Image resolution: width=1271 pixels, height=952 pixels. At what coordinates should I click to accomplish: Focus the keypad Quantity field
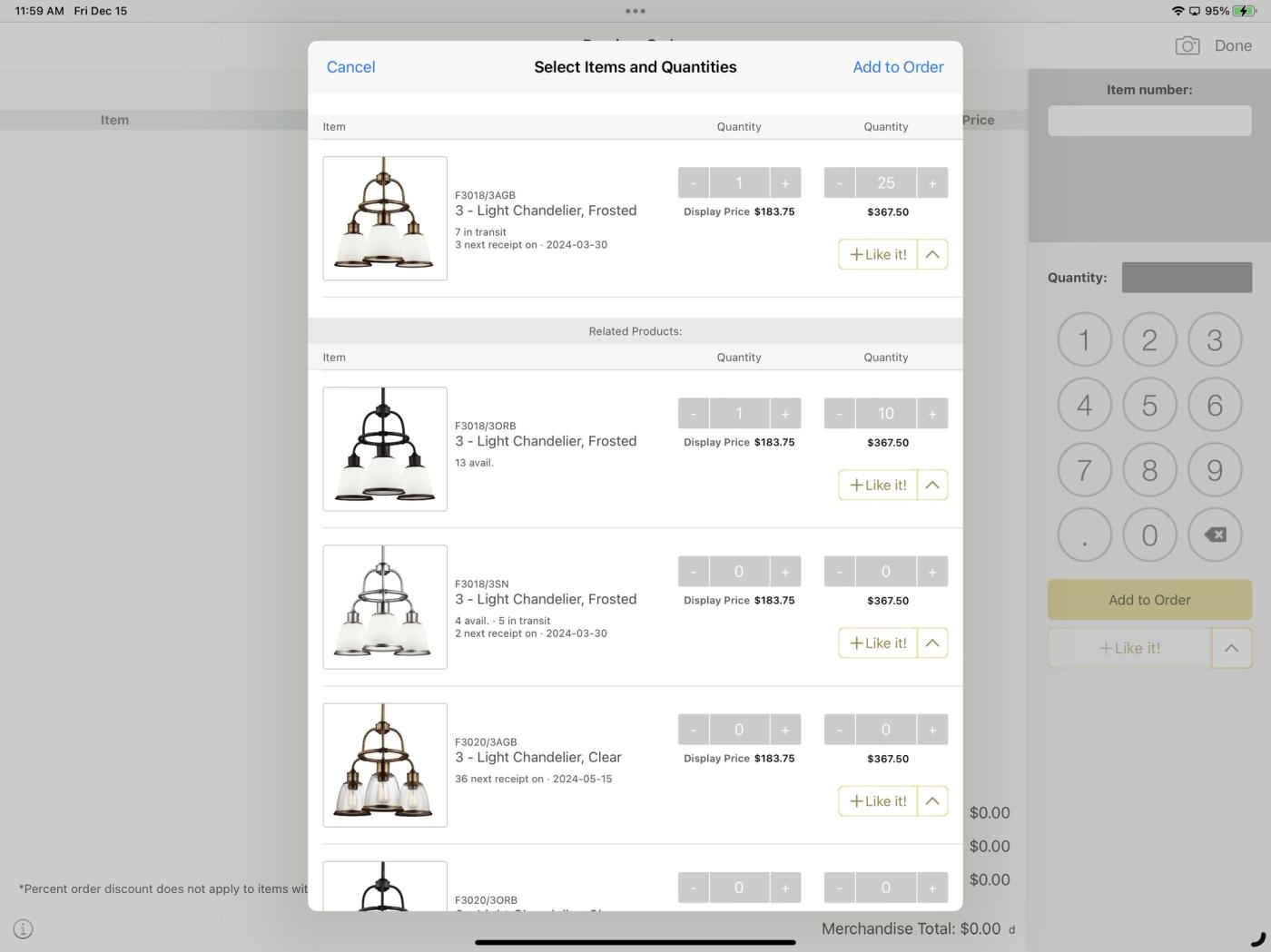pos(1187,278)
